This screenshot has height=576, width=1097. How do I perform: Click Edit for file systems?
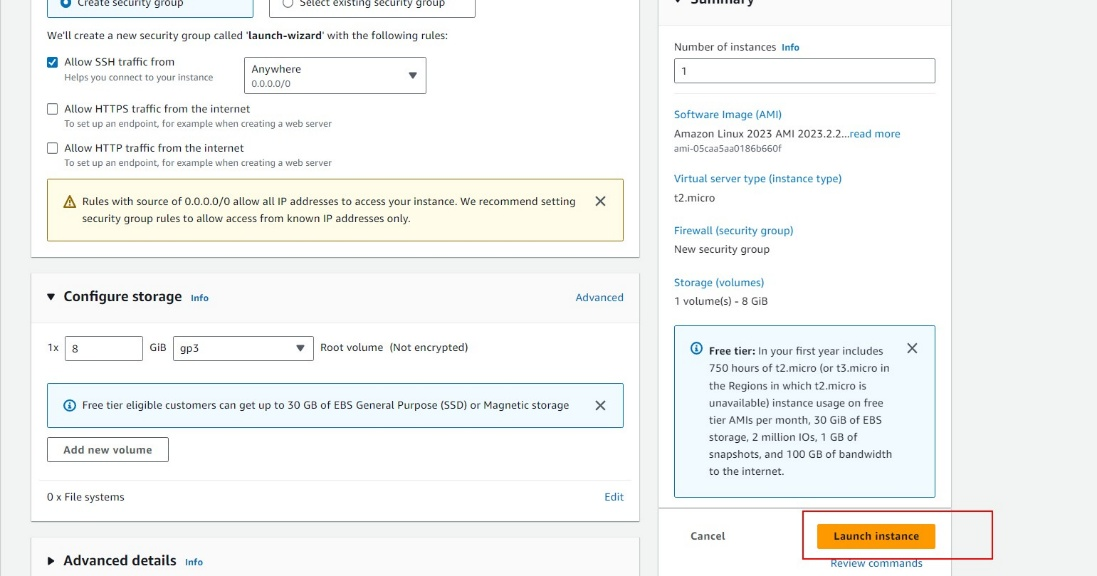(x=614, y=497)
